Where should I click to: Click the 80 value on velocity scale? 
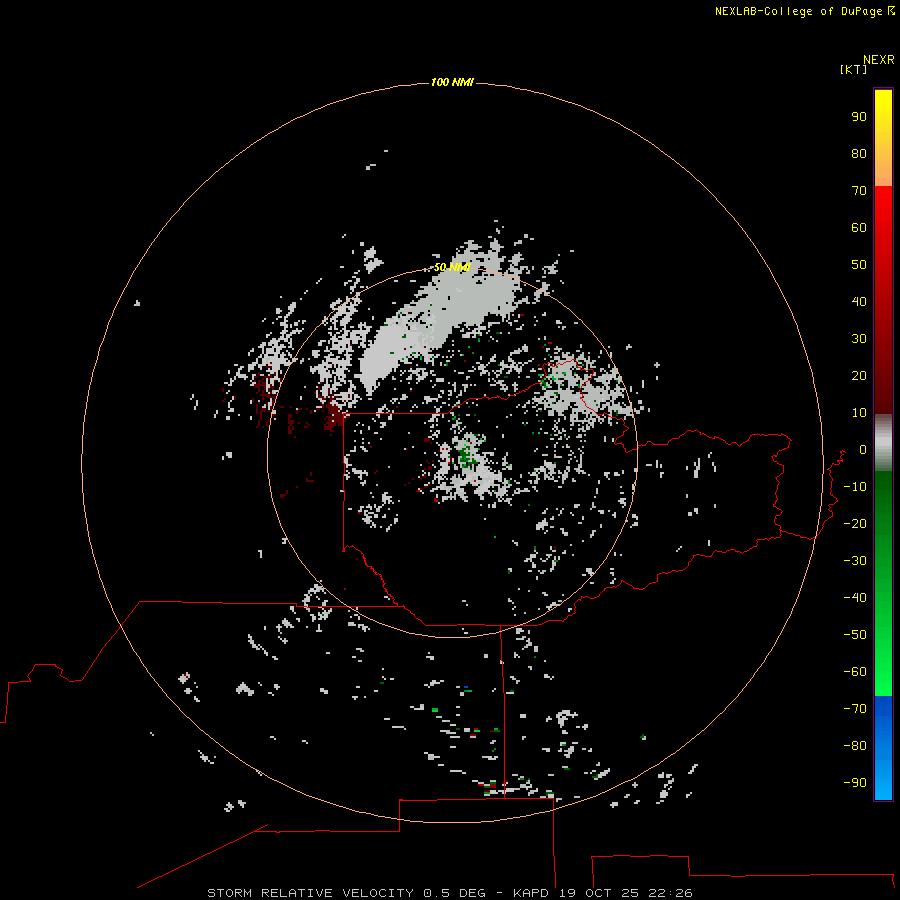point(859,153)
